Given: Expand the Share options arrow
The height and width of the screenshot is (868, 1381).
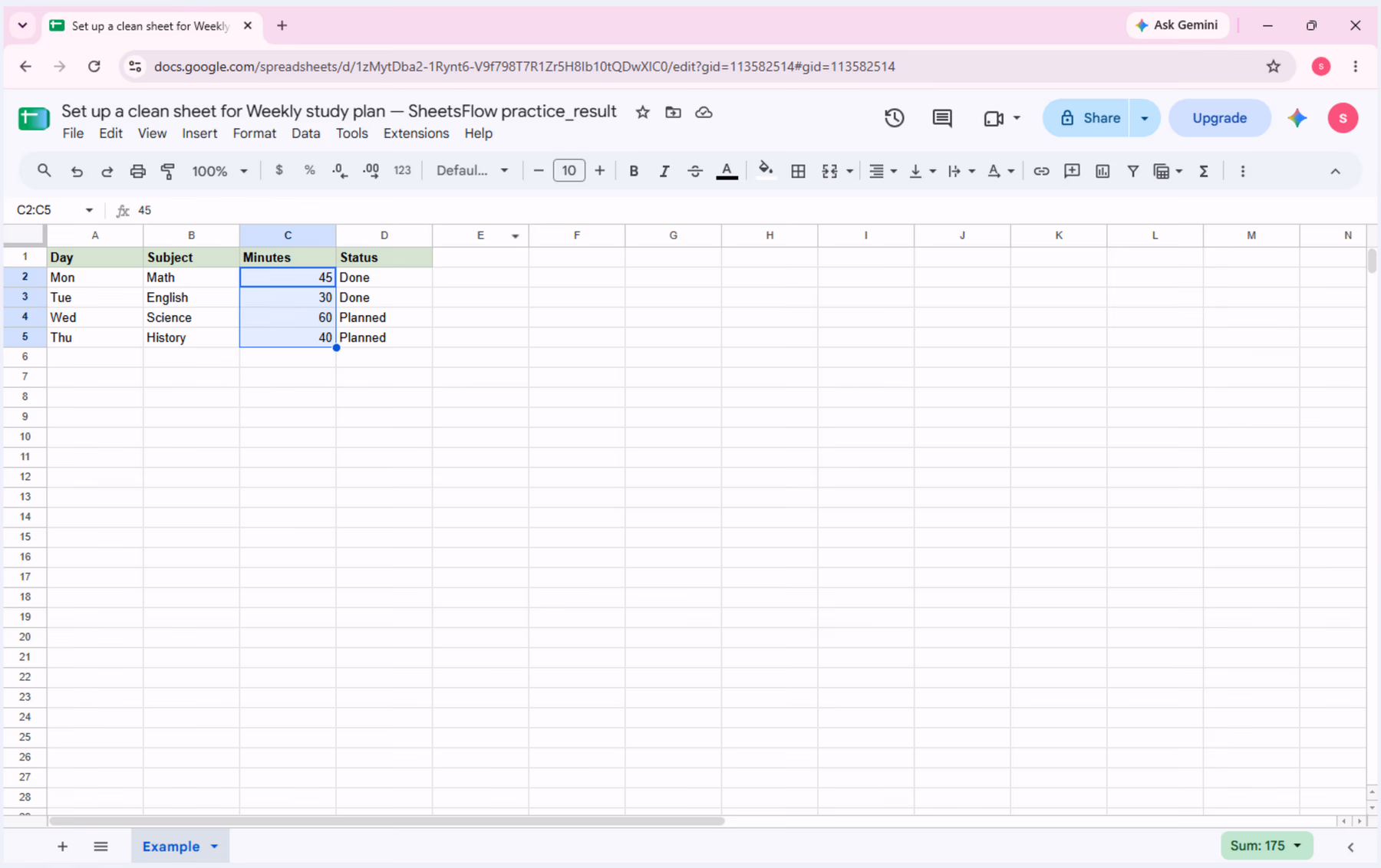Looking at the screenshot, I should click(x=1145, y=118).
